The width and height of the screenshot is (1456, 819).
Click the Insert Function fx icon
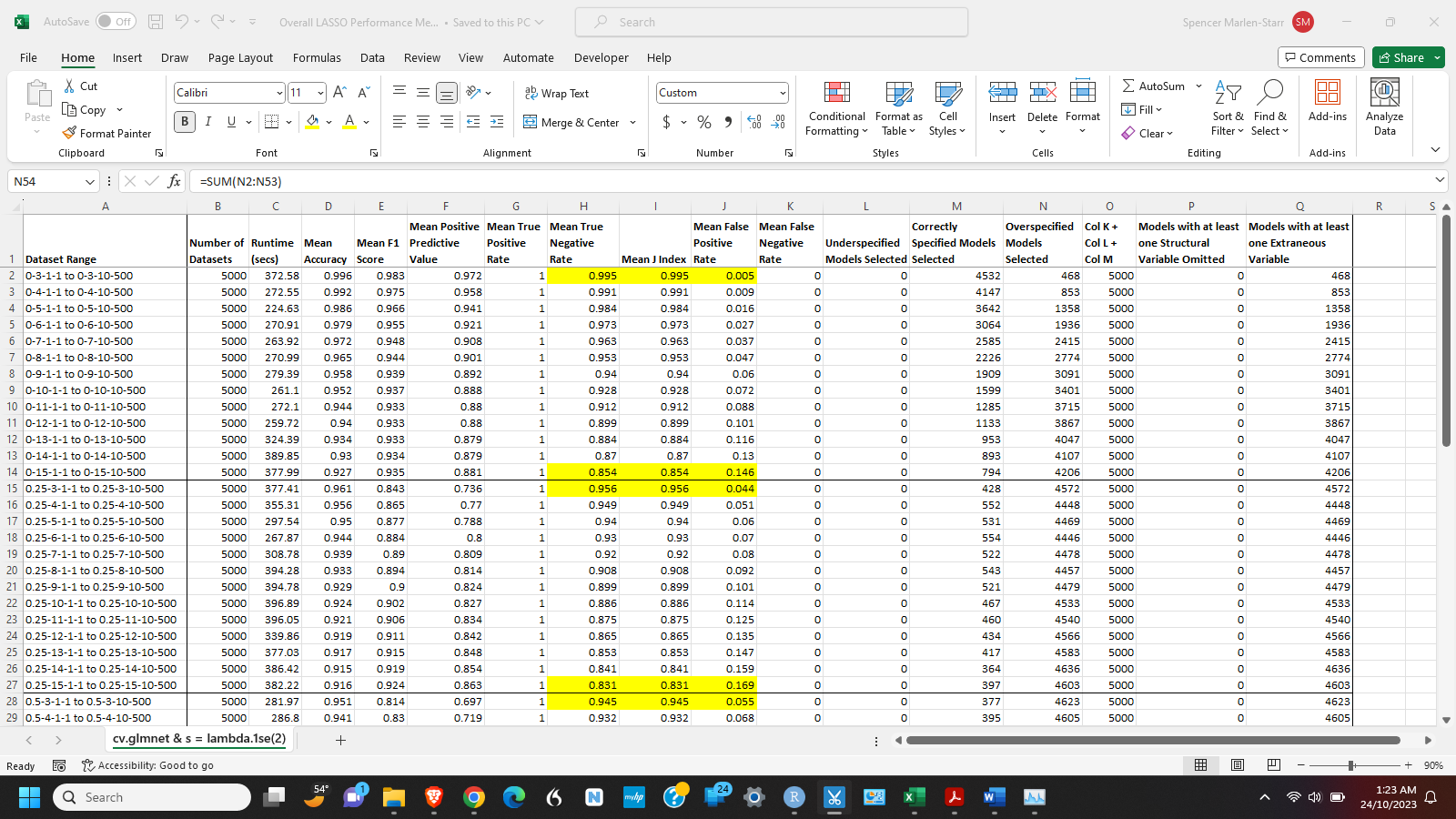click(x=175, y=181)
